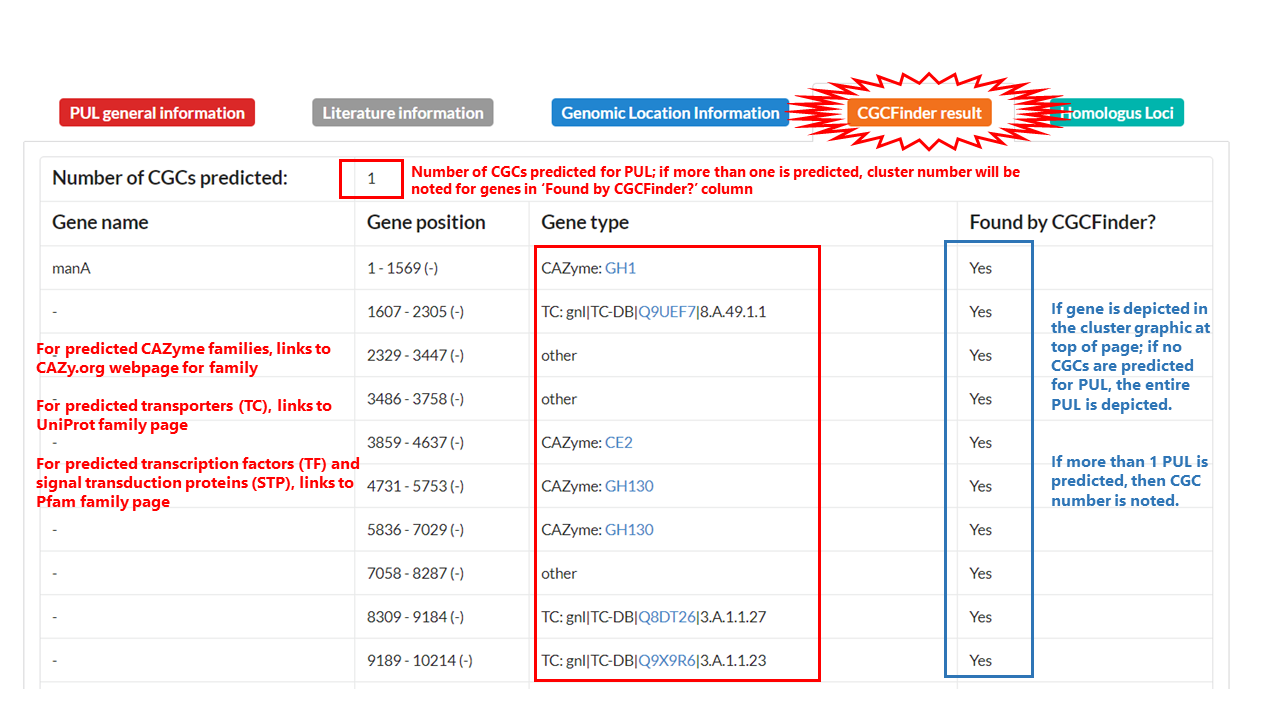Image resolution: width=1280 pixels, height=720 pixels.
Task: Select the manA gene name cell
Action: pyautogui.click(x=71, y=268)
